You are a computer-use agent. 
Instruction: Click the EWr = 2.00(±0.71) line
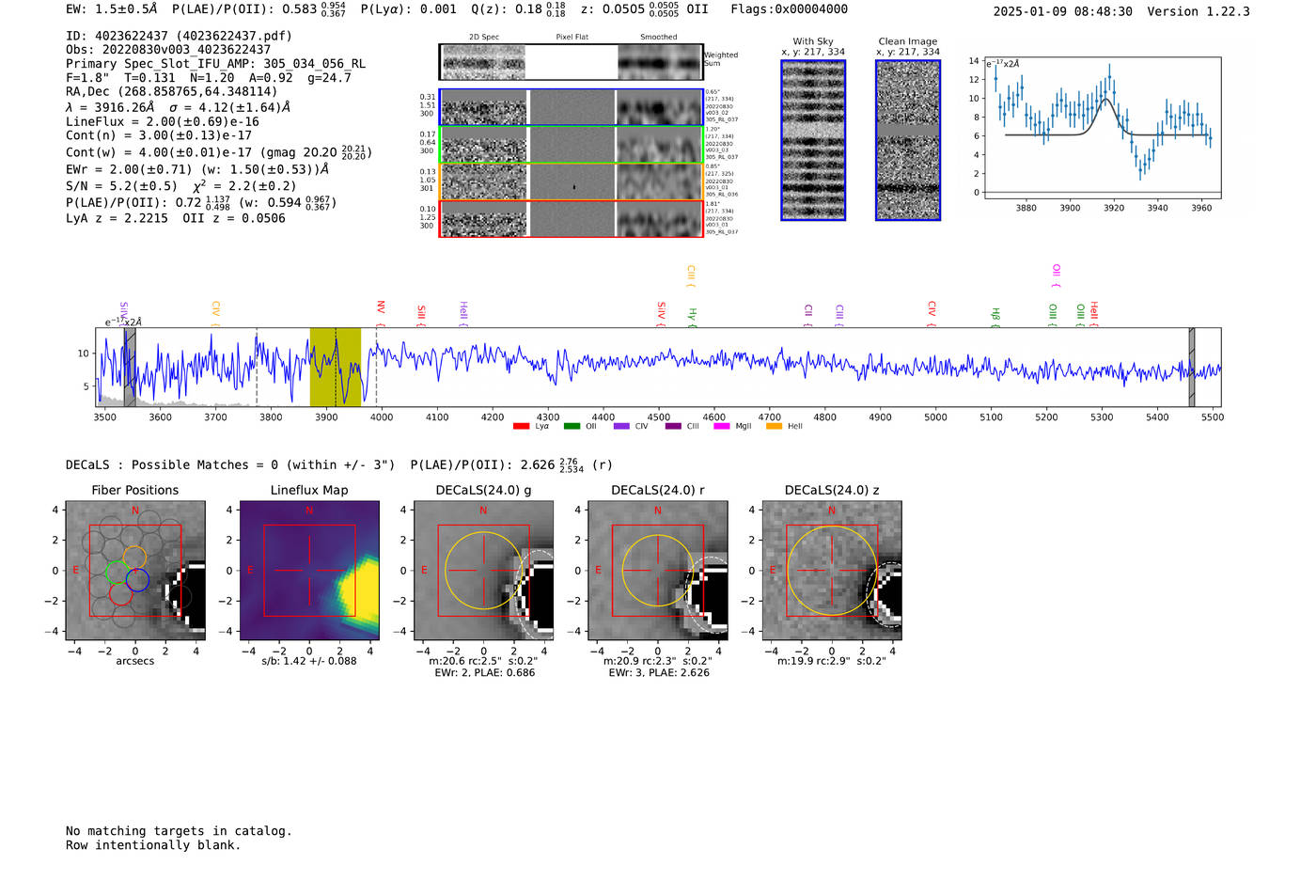[x=197, y=169]
